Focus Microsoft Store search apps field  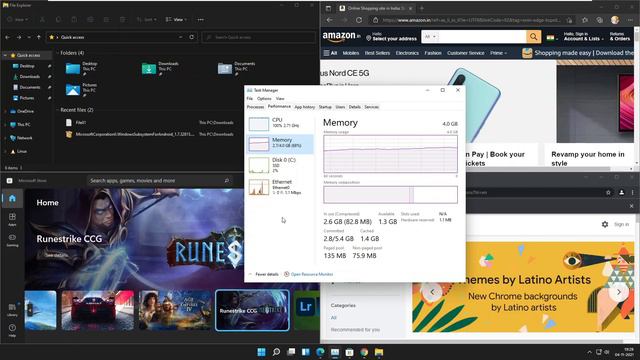[160, 180]
